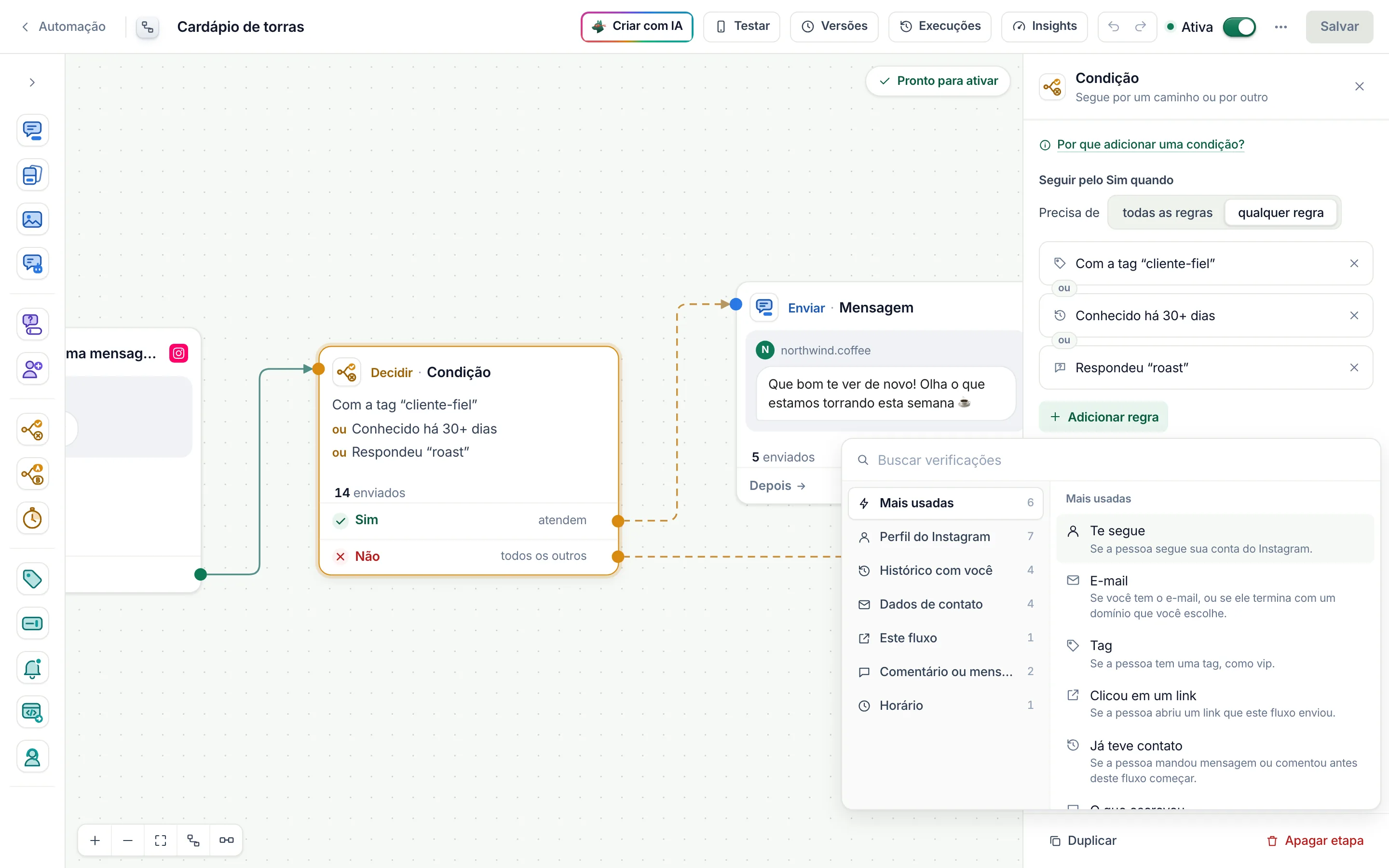
Task: Open the 'Dados de contato' category
Action: (x=945, y=605)
